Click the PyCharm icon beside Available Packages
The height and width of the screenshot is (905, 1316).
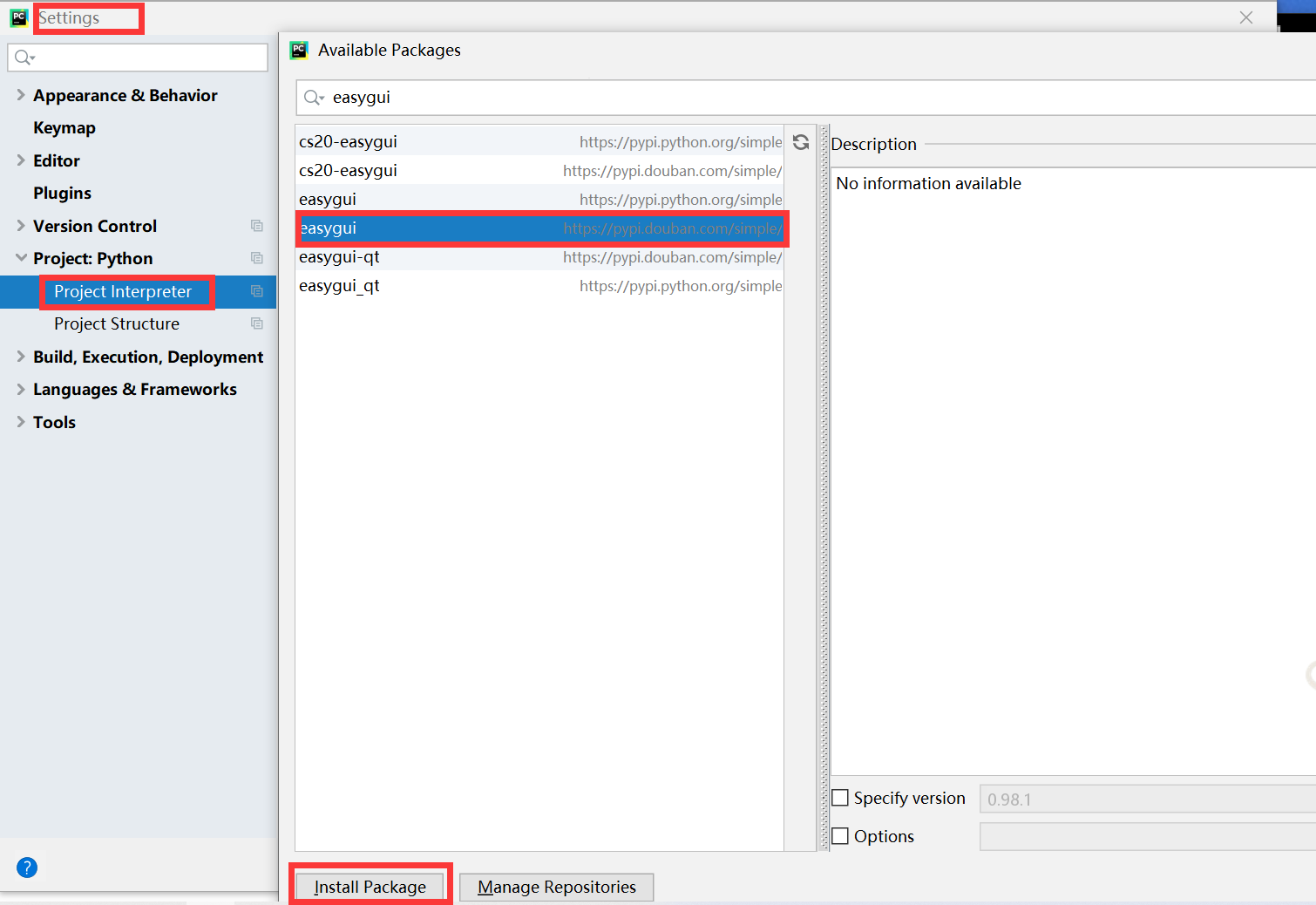[x=299, y=50]
